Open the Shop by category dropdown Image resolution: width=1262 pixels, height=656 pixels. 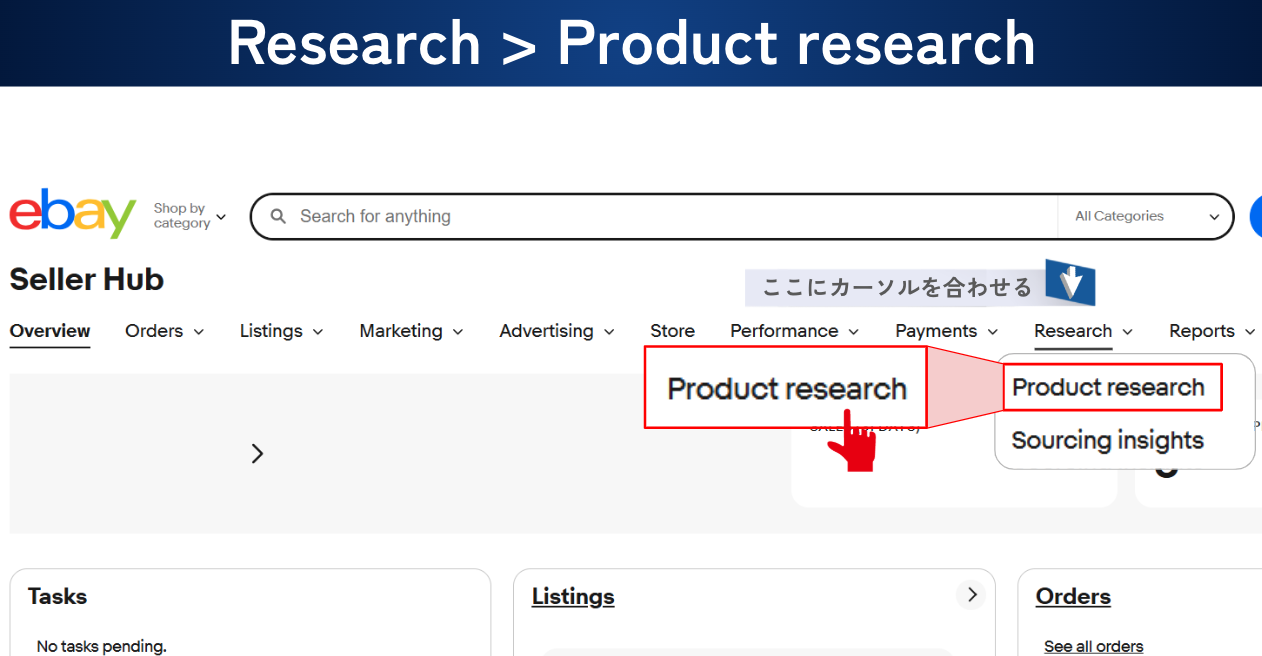(x=189, y=216)
